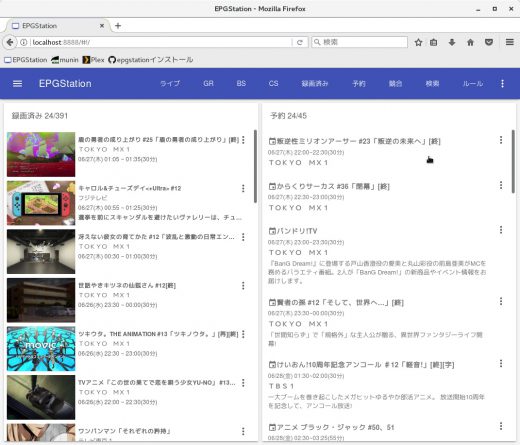Viewport: 520px width, 445px height.
Task: Open the dark studio room thumbnail
Action: click(41, 252)
